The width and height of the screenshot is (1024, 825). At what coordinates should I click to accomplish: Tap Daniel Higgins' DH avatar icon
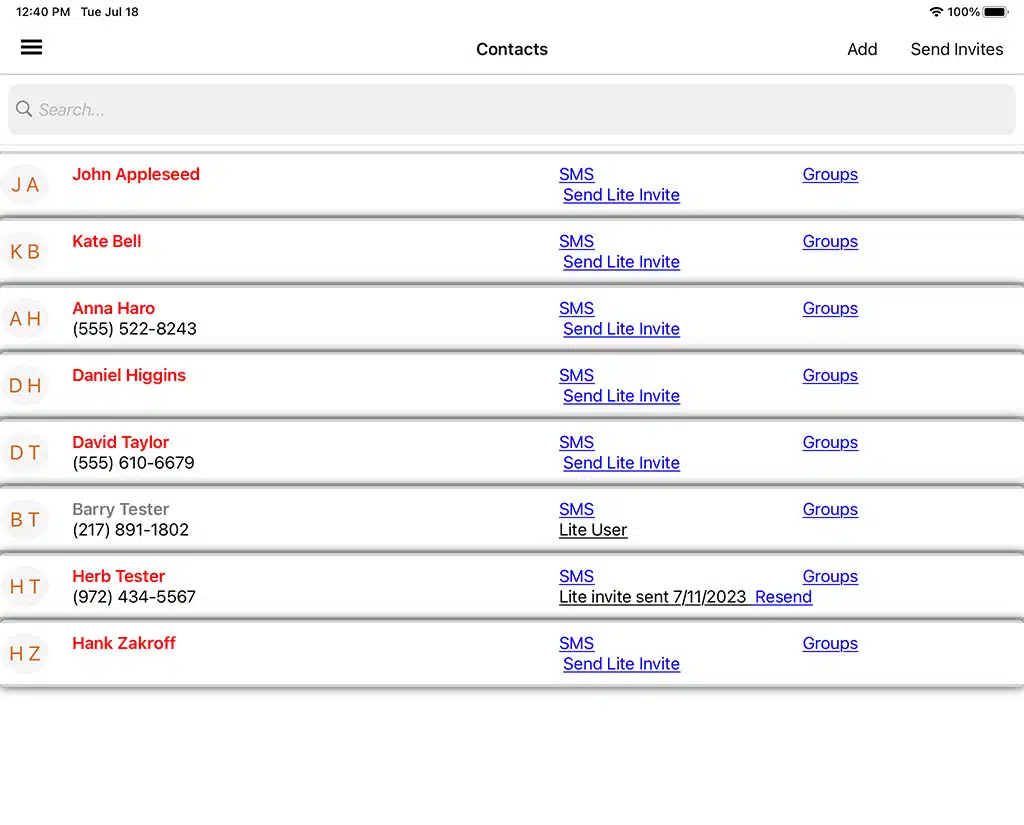point(25,386)
